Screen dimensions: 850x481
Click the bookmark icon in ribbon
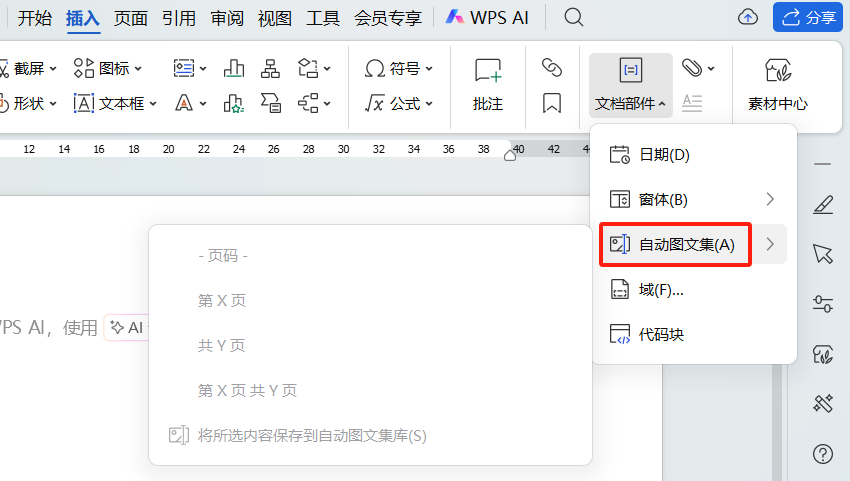pos(551,103)
